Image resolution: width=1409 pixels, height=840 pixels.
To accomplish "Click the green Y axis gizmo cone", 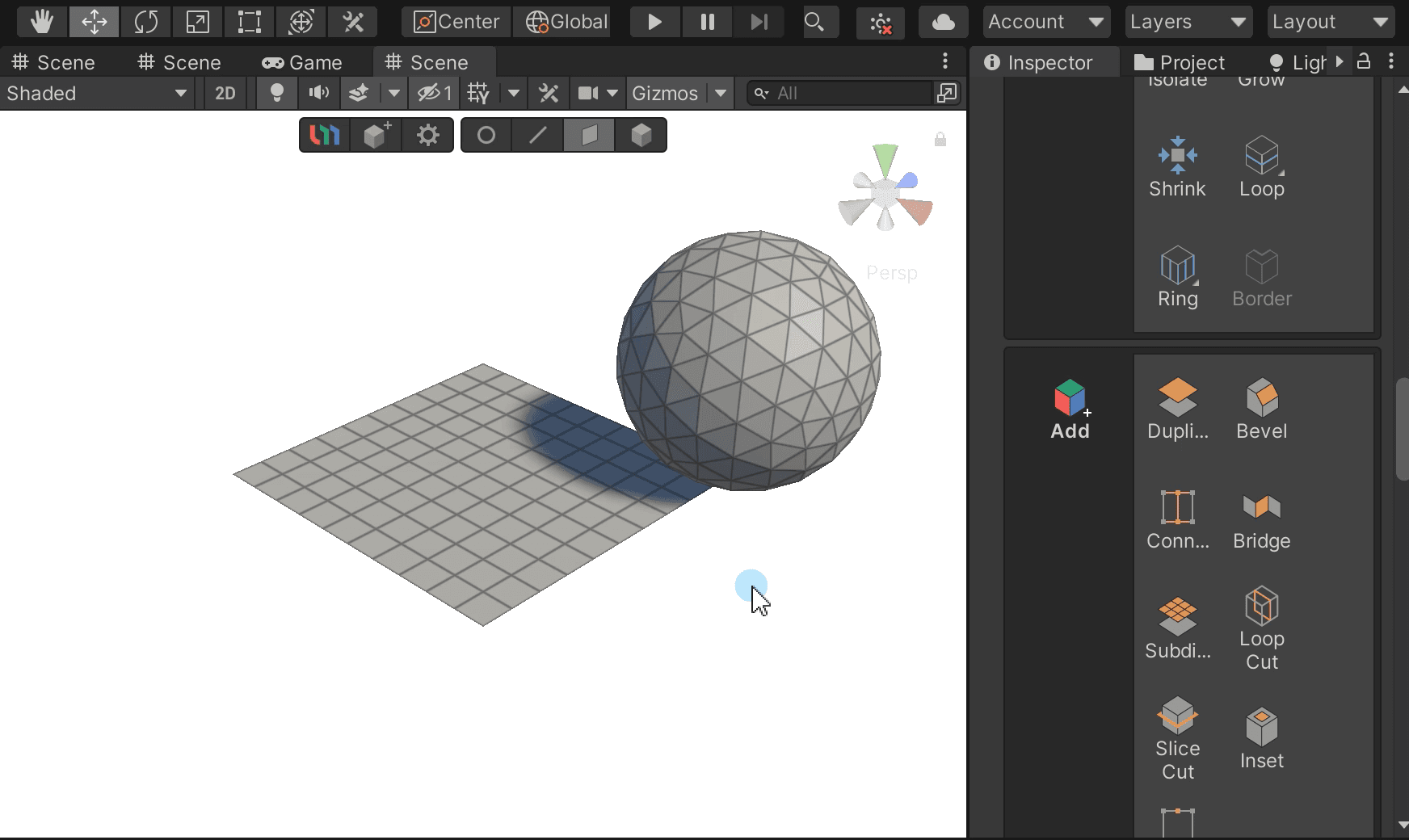I will 885,159.
